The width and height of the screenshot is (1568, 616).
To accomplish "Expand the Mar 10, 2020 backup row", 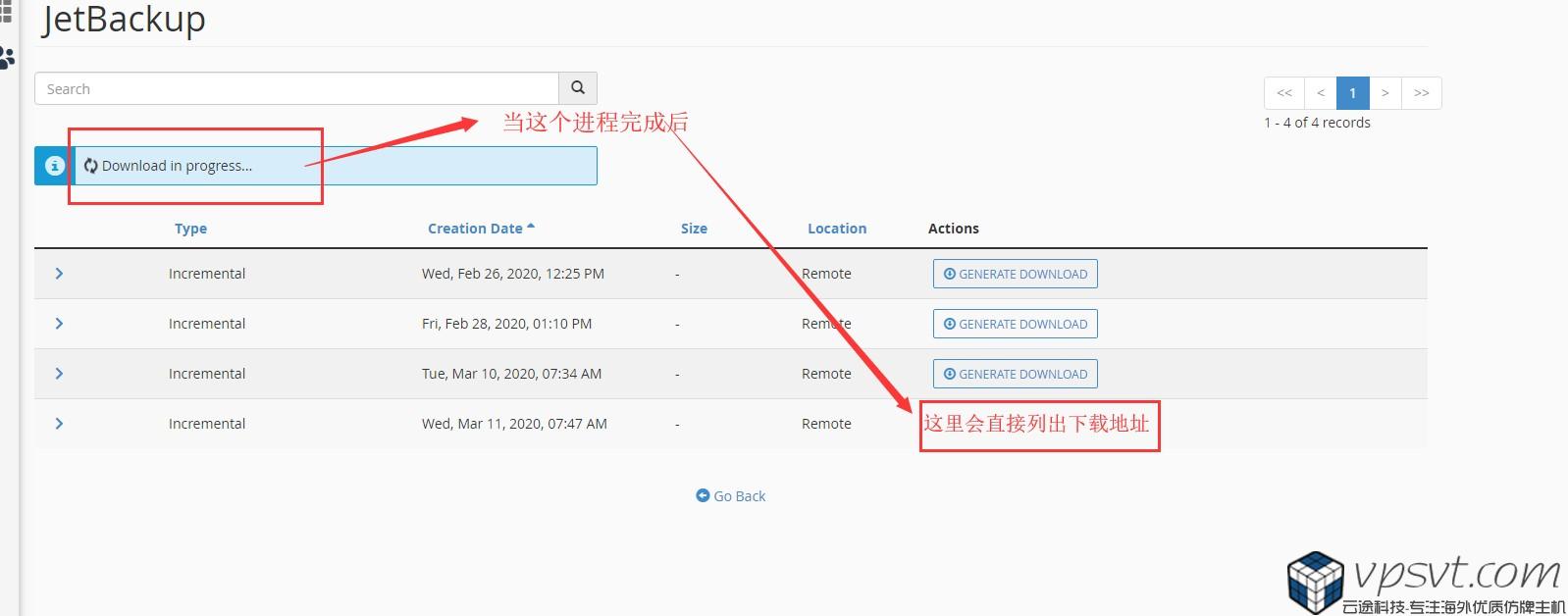I will [x=59, y=374].
